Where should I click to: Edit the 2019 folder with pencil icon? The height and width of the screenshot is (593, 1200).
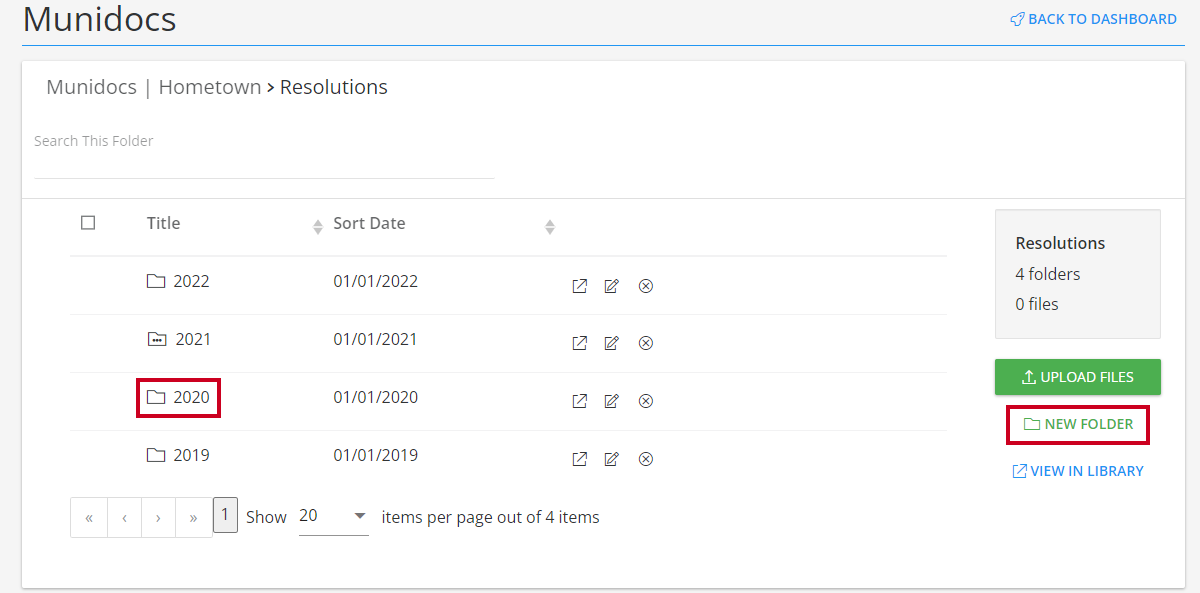tap(612, 459)
